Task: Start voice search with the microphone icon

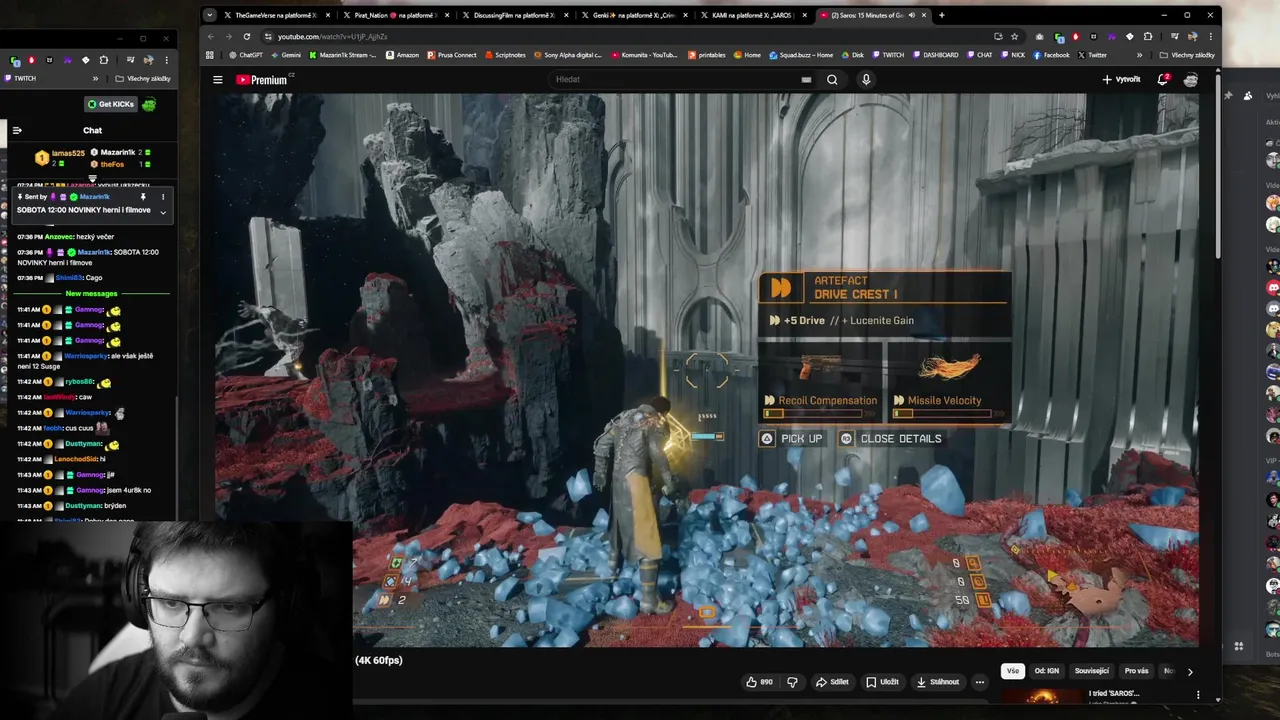Action: click(866, 80)
